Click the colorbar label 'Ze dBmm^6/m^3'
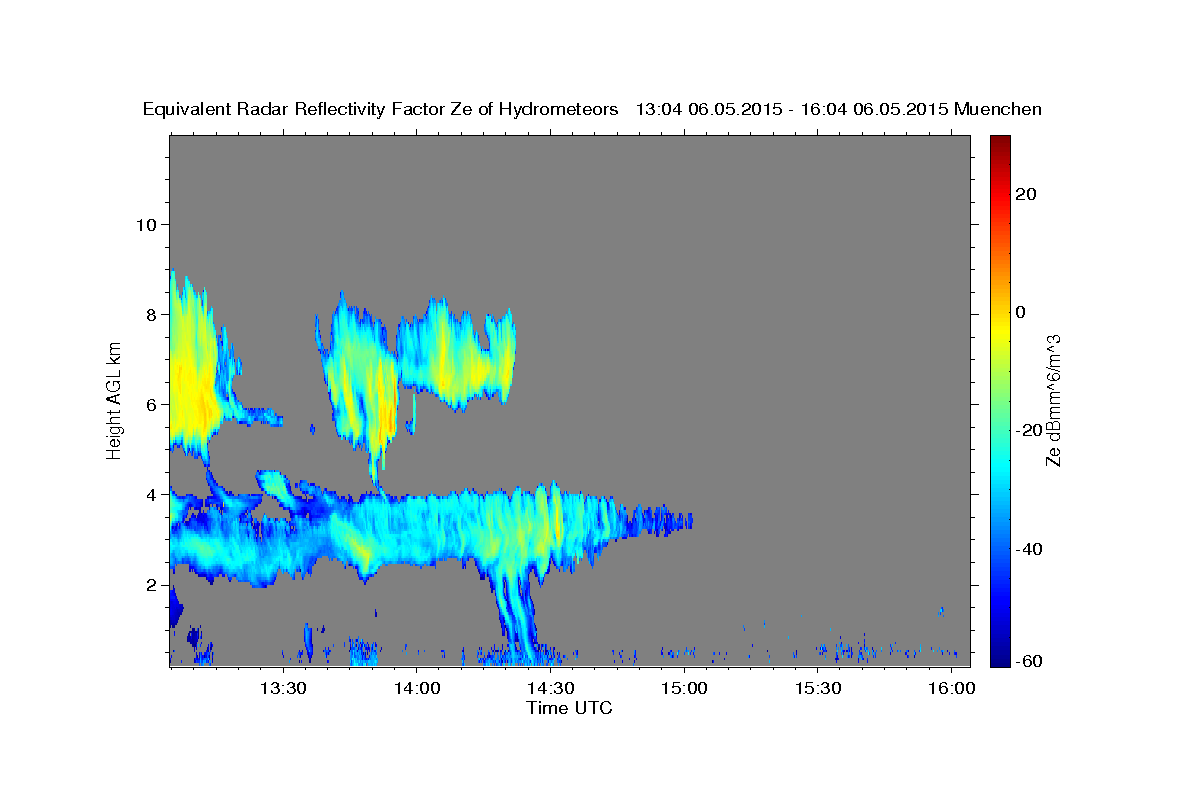Image resolution: width=1200 pixels, height=800 pixels. [x=1053, y=400]
